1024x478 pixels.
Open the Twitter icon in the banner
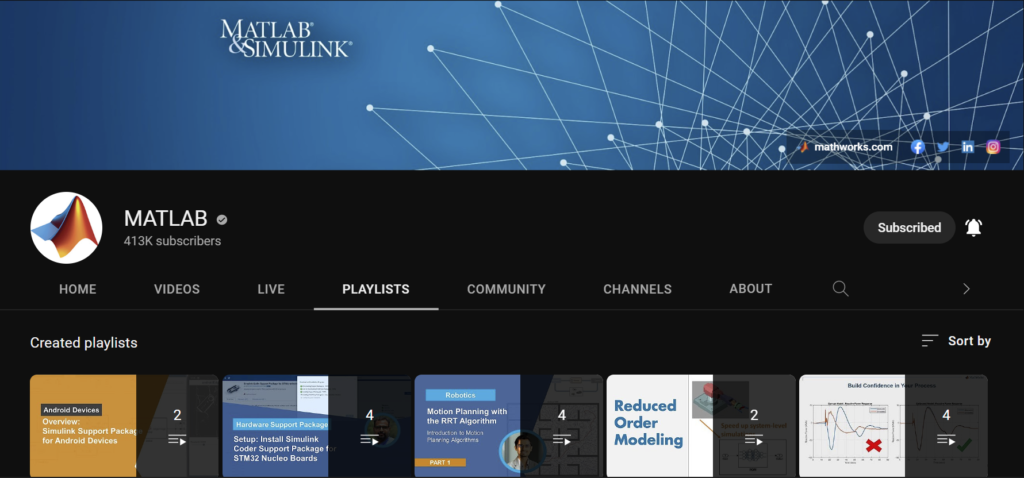click(943, 147)
